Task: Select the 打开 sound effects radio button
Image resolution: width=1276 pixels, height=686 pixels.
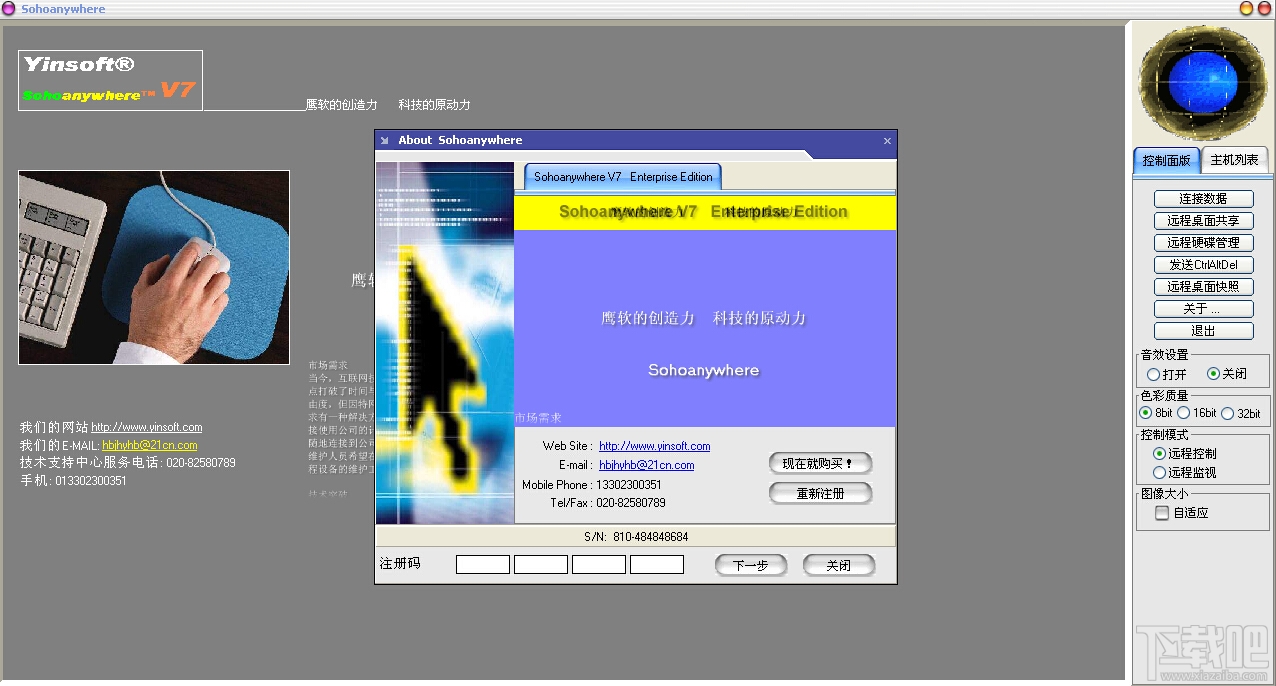Action: (1167, 374)
